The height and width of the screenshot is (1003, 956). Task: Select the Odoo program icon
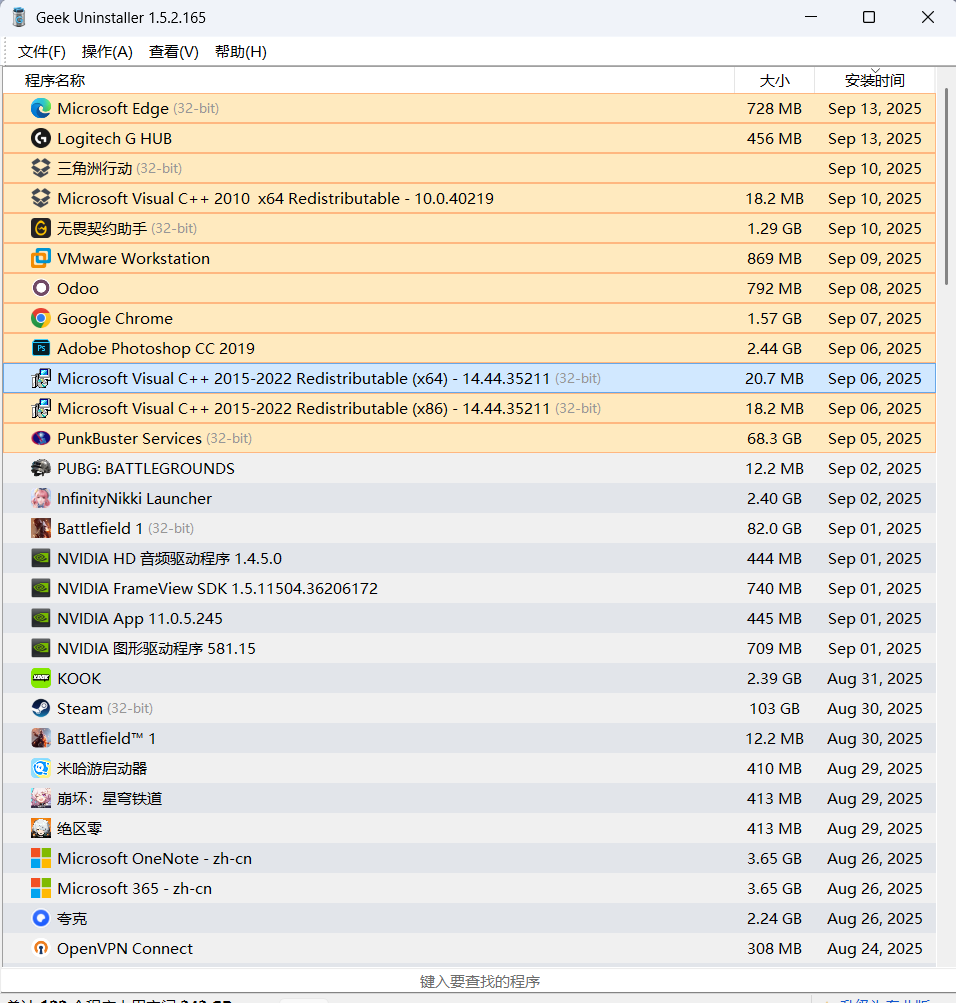point(41,288)
